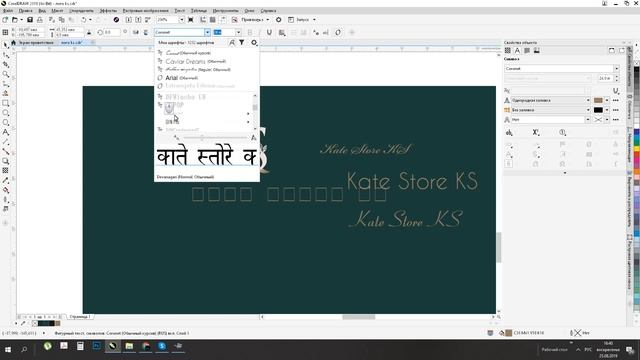Click the Underline U button in property bar
This screenshot has width=640, height=360.
pos(269,32)
